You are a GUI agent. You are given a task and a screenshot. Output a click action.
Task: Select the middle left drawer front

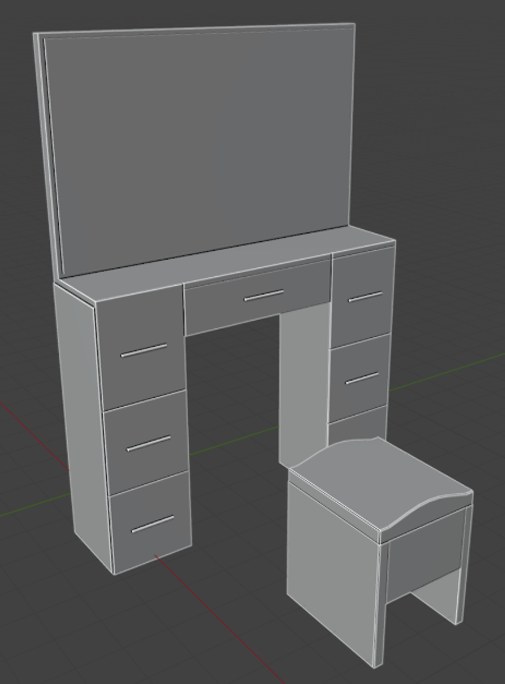point(146,441)
